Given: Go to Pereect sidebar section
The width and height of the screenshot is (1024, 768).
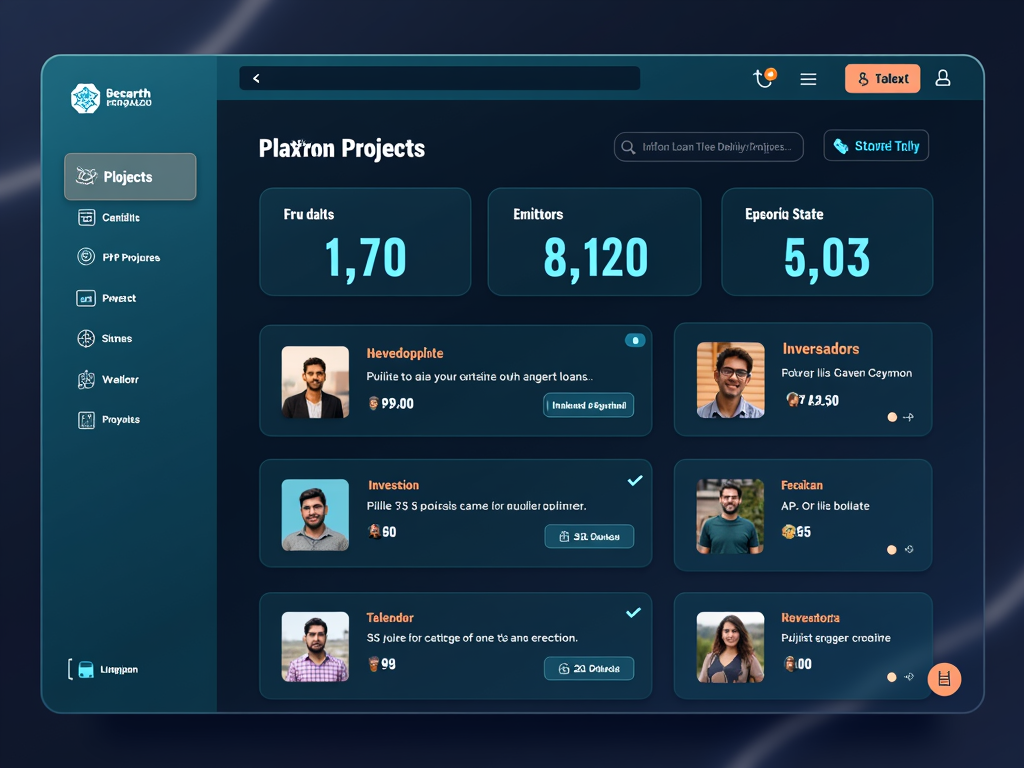Looking at the screenshot, I should (106, 298).
